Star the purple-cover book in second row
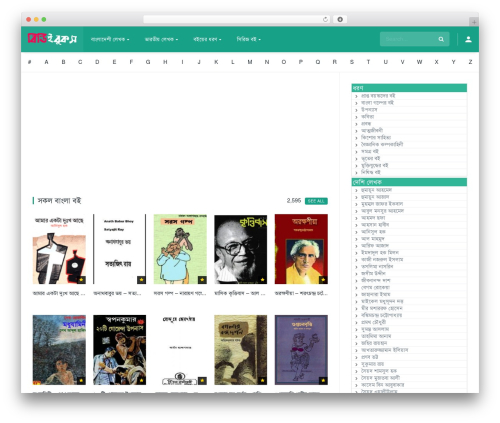This screenshot has height=423, width=500. [323, 381]
